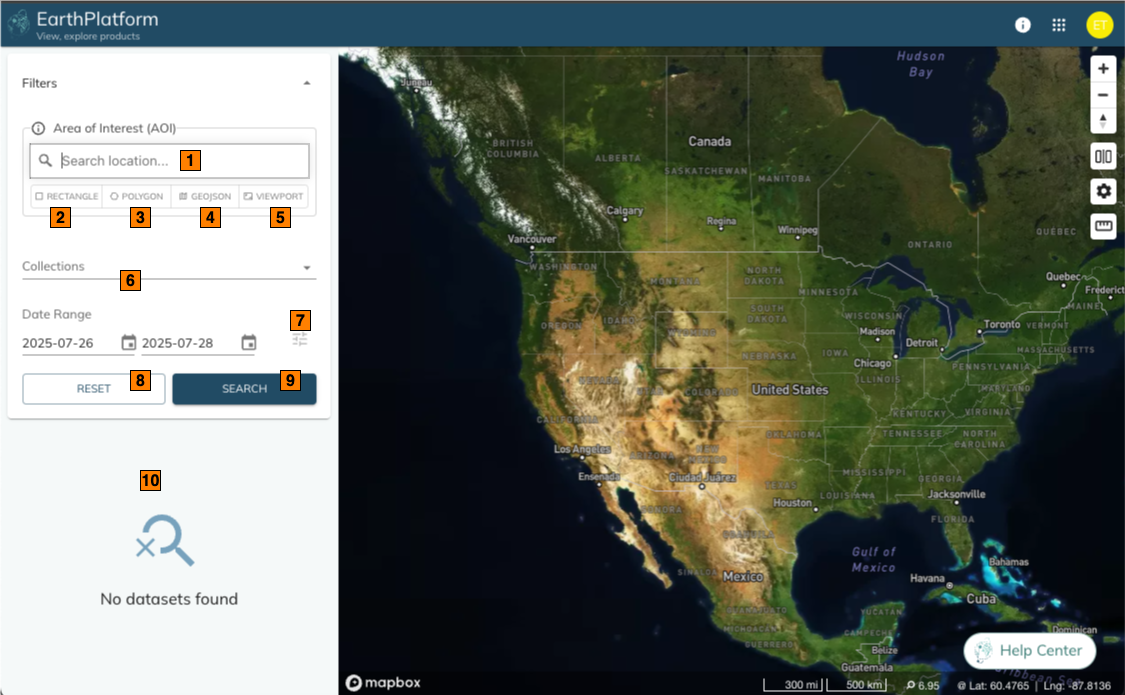Open map settings gear

[1103, 191]
